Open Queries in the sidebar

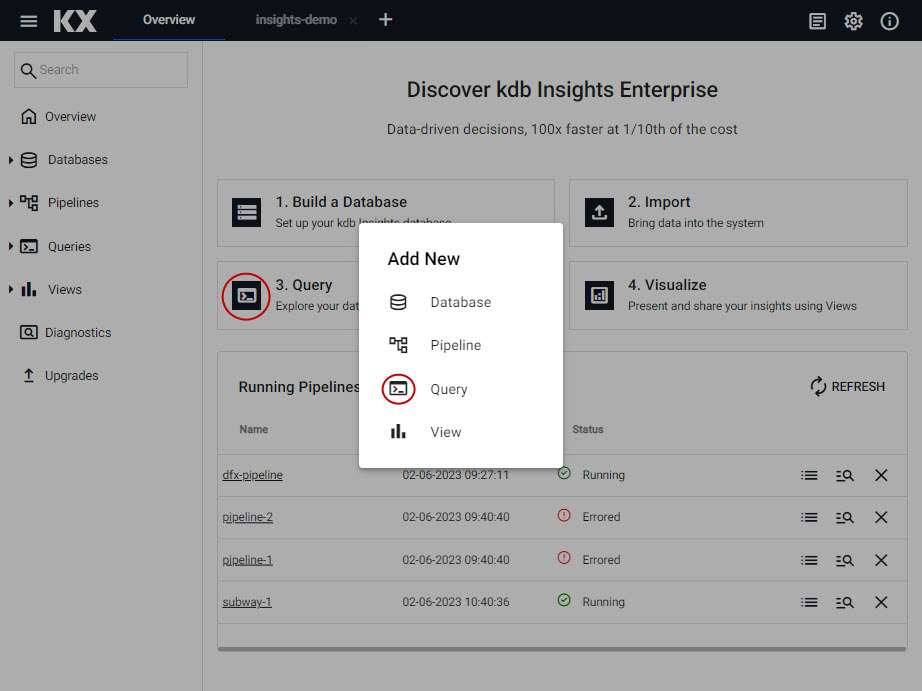[69, 246]
